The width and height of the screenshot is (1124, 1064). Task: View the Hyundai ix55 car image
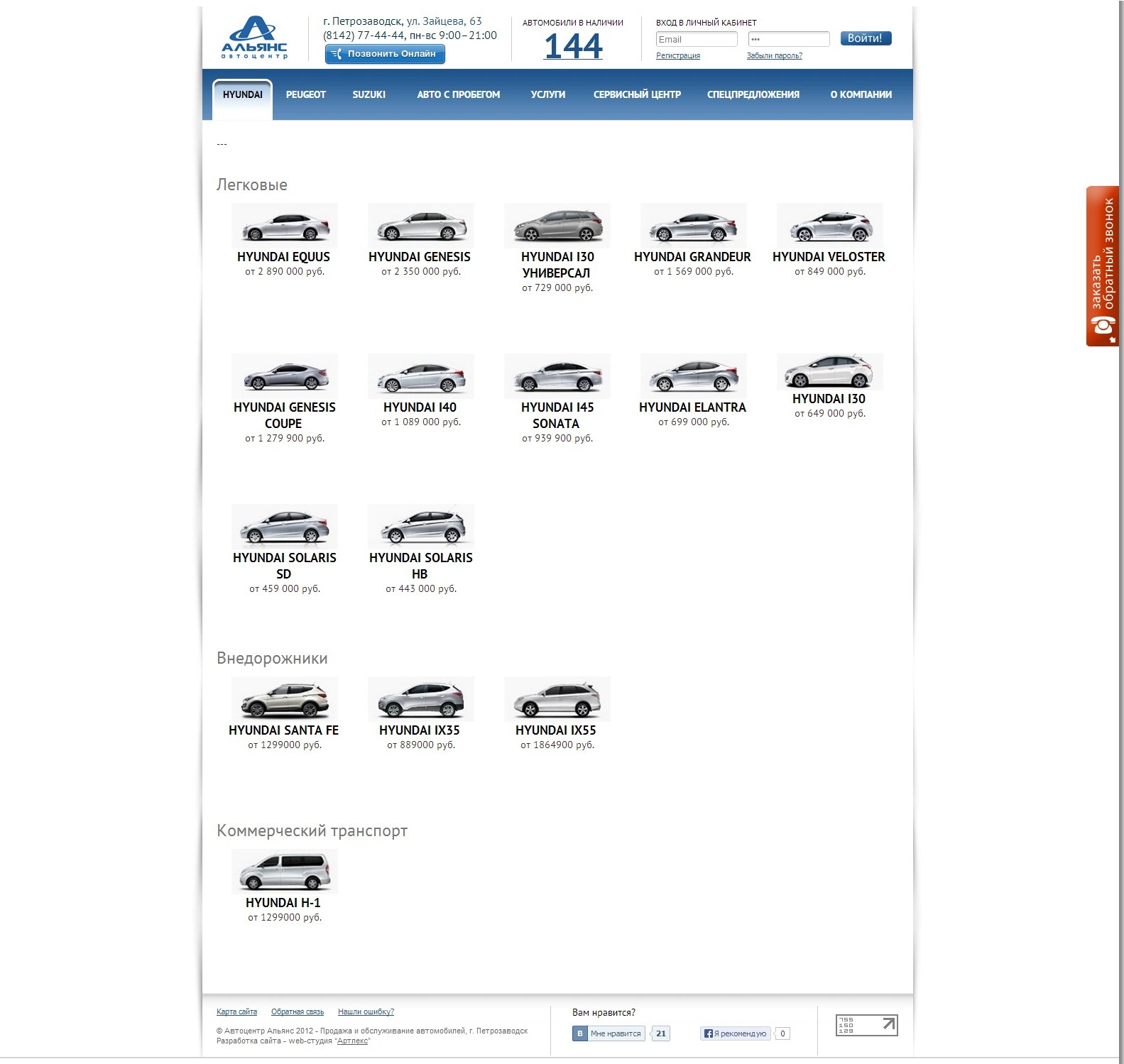(557, 699)
